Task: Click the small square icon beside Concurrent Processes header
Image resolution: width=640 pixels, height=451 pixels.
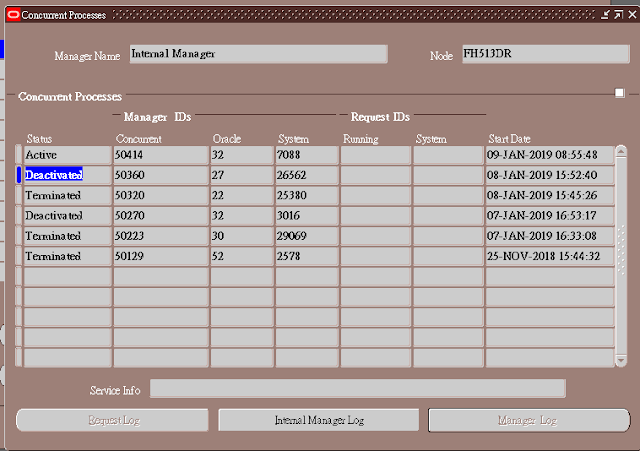Action: (620, 93)
